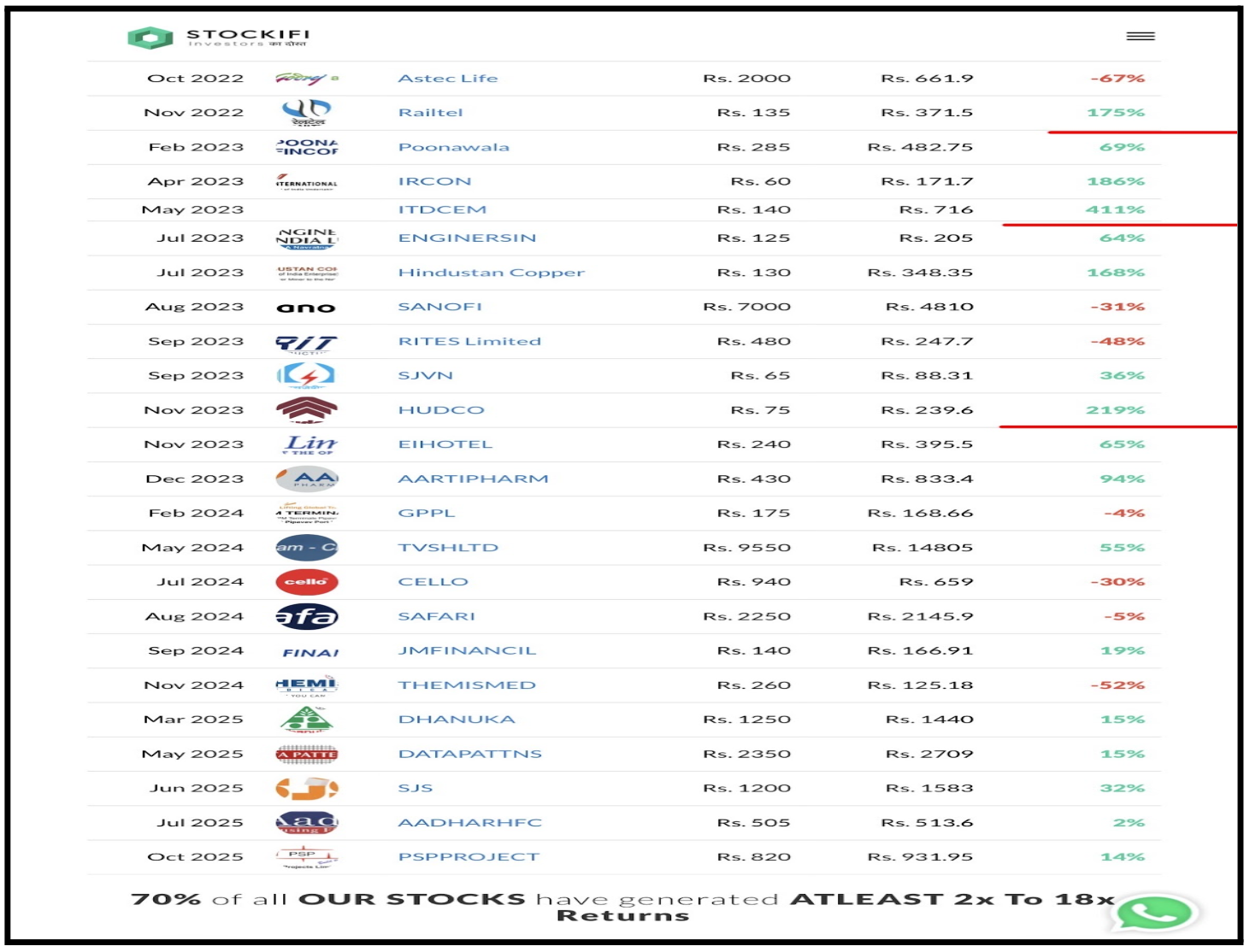Image resolution: width=1250 pixels, height=952 pixels.
Task: Open the AARTIPHARM stock link
Action: pos(474,479)
